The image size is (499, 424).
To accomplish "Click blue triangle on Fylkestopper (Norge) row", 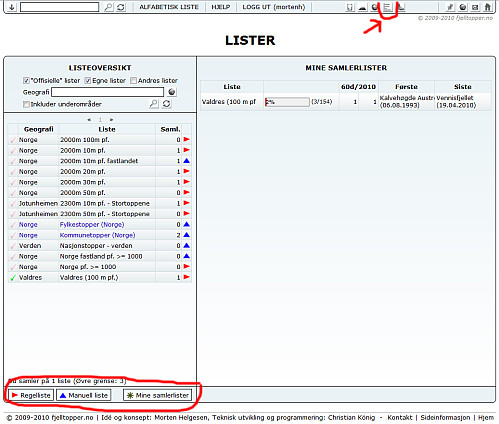I will click(187, 224).
